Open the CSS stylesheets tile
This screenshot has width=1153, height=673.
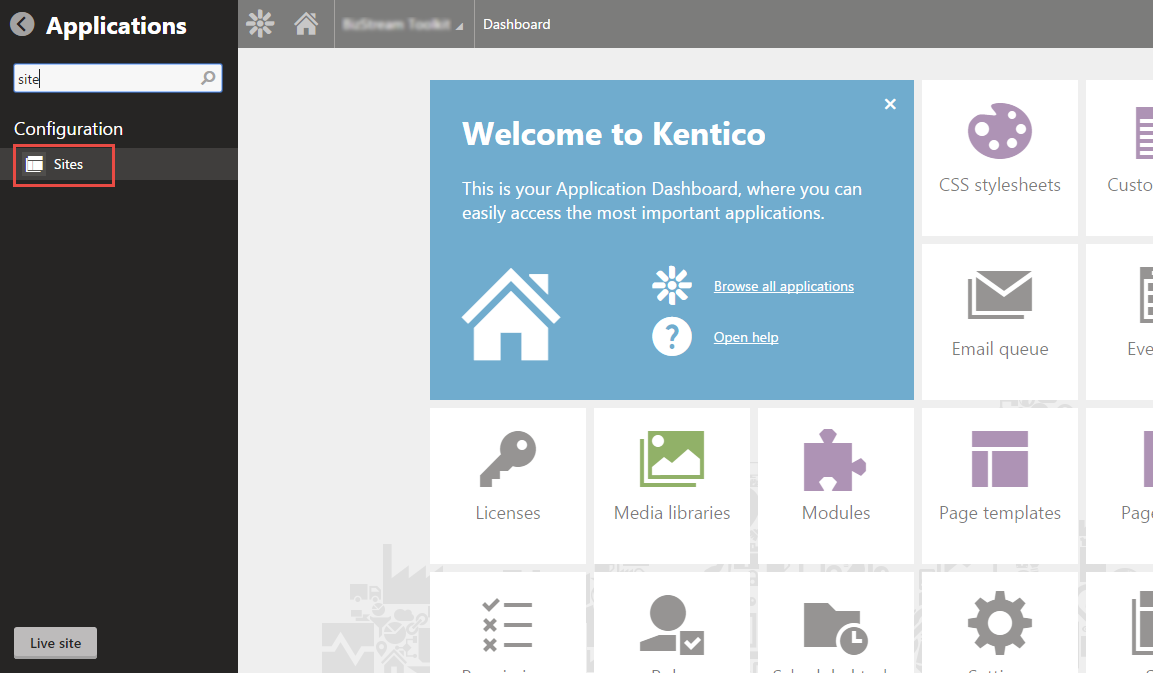tap(999, 158)
